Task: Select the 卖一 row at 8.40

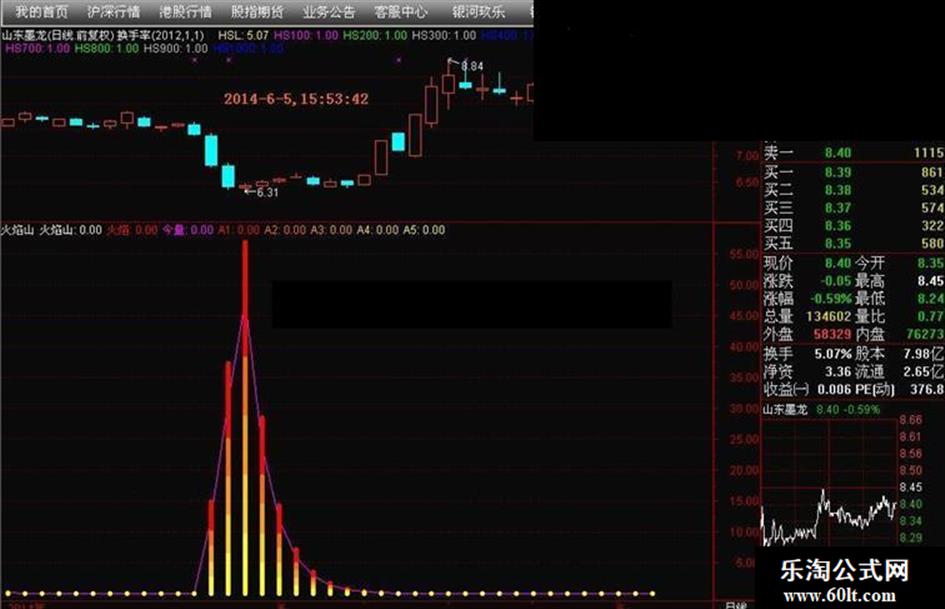Action: (x=853, y=153)
